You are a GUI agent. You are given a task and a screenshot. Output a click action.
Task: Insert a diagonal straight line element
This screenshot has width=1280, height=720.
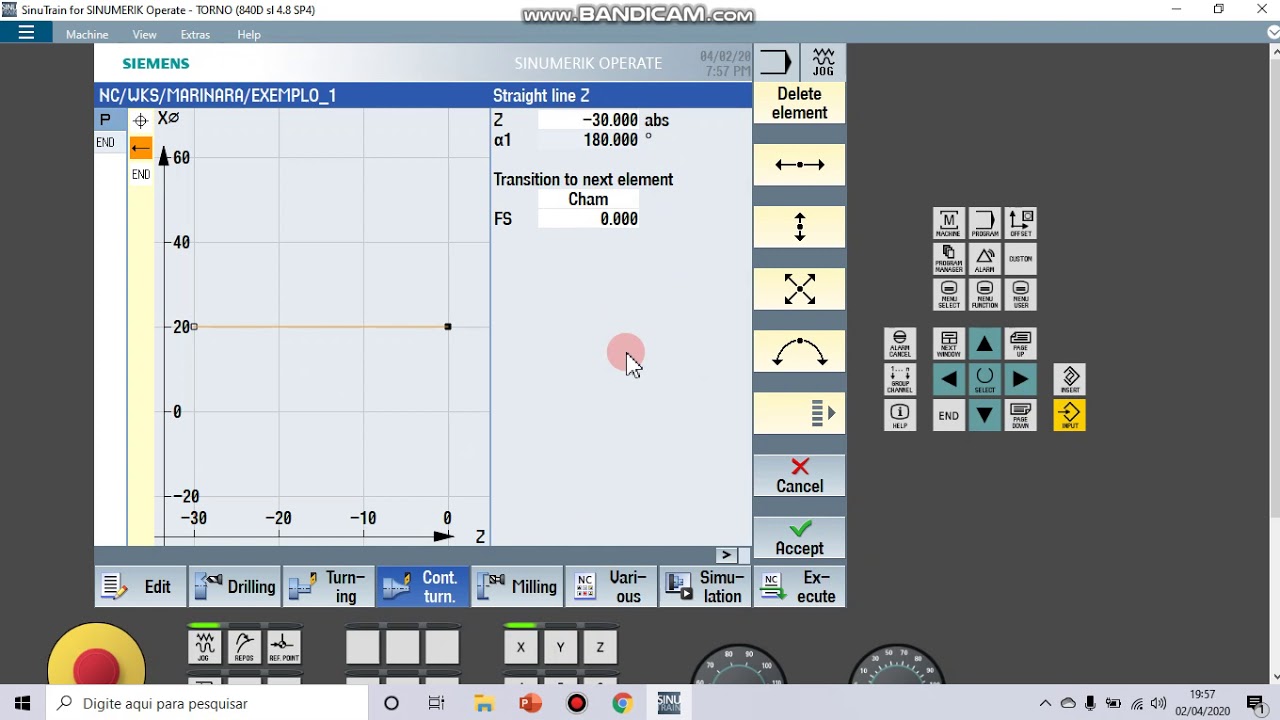[x=799, y=289]
